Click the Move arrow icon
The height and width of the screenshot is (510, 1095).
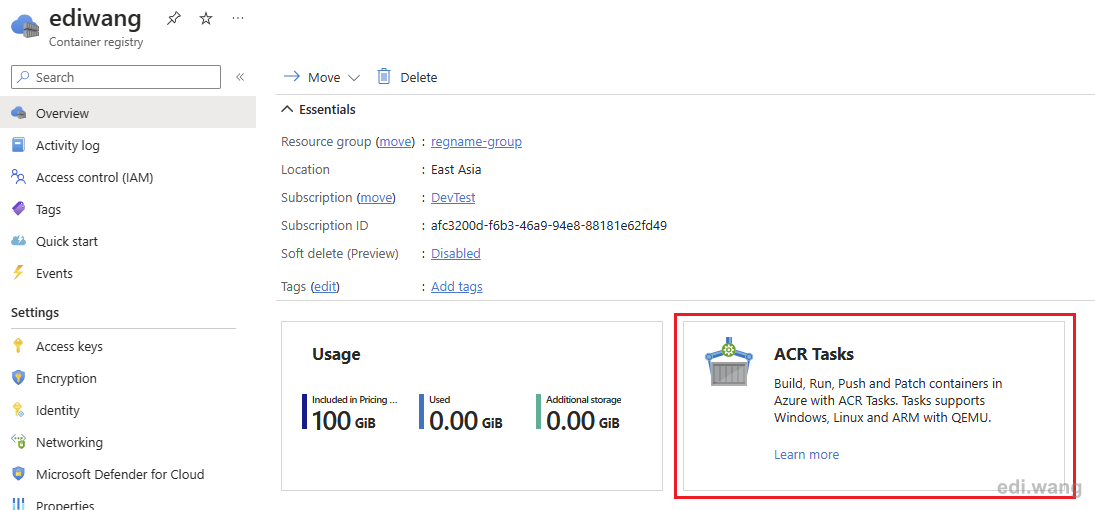pyautogui.click(x=292, y=77)
